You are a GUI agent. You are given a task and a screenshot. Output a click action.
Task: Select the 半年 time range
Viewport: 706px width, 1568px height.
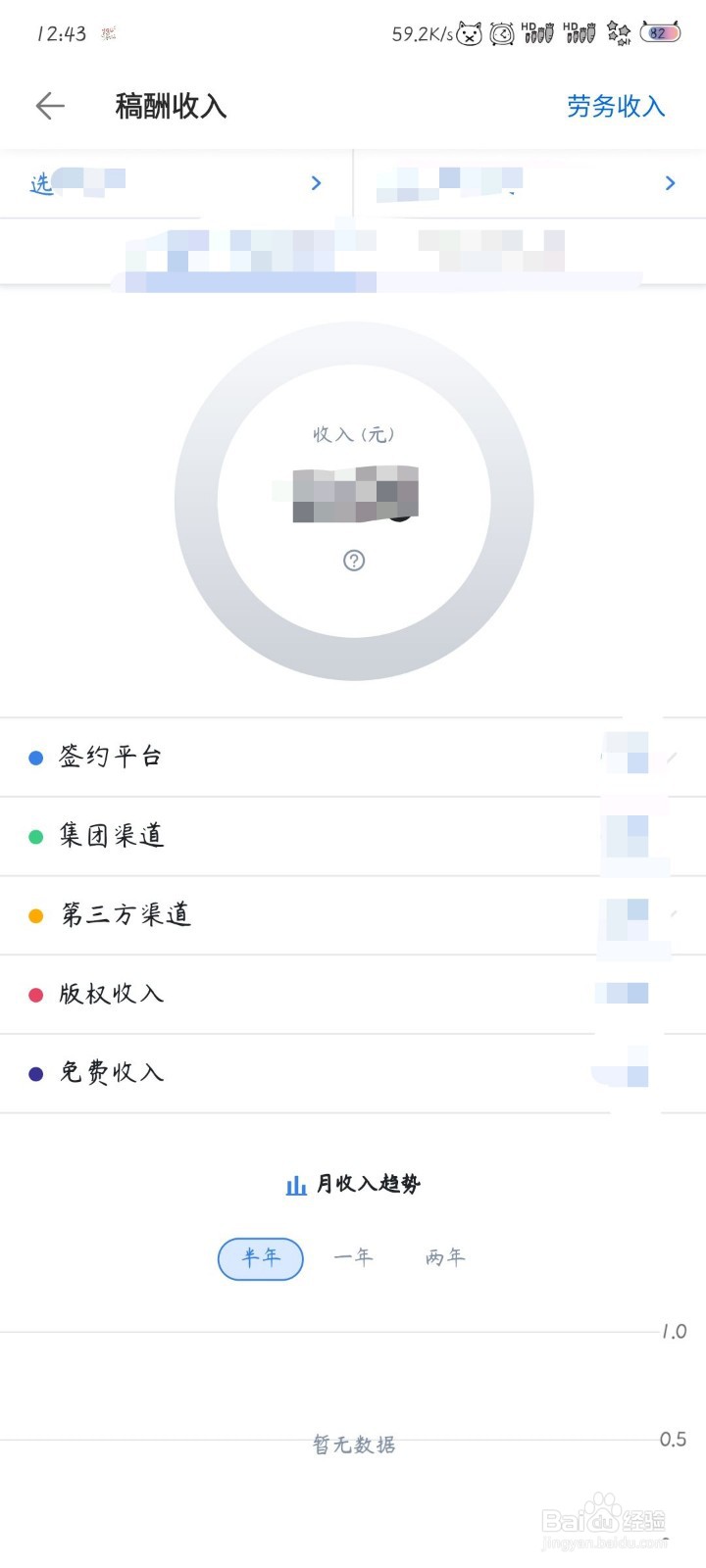(x=261, y=1258)
